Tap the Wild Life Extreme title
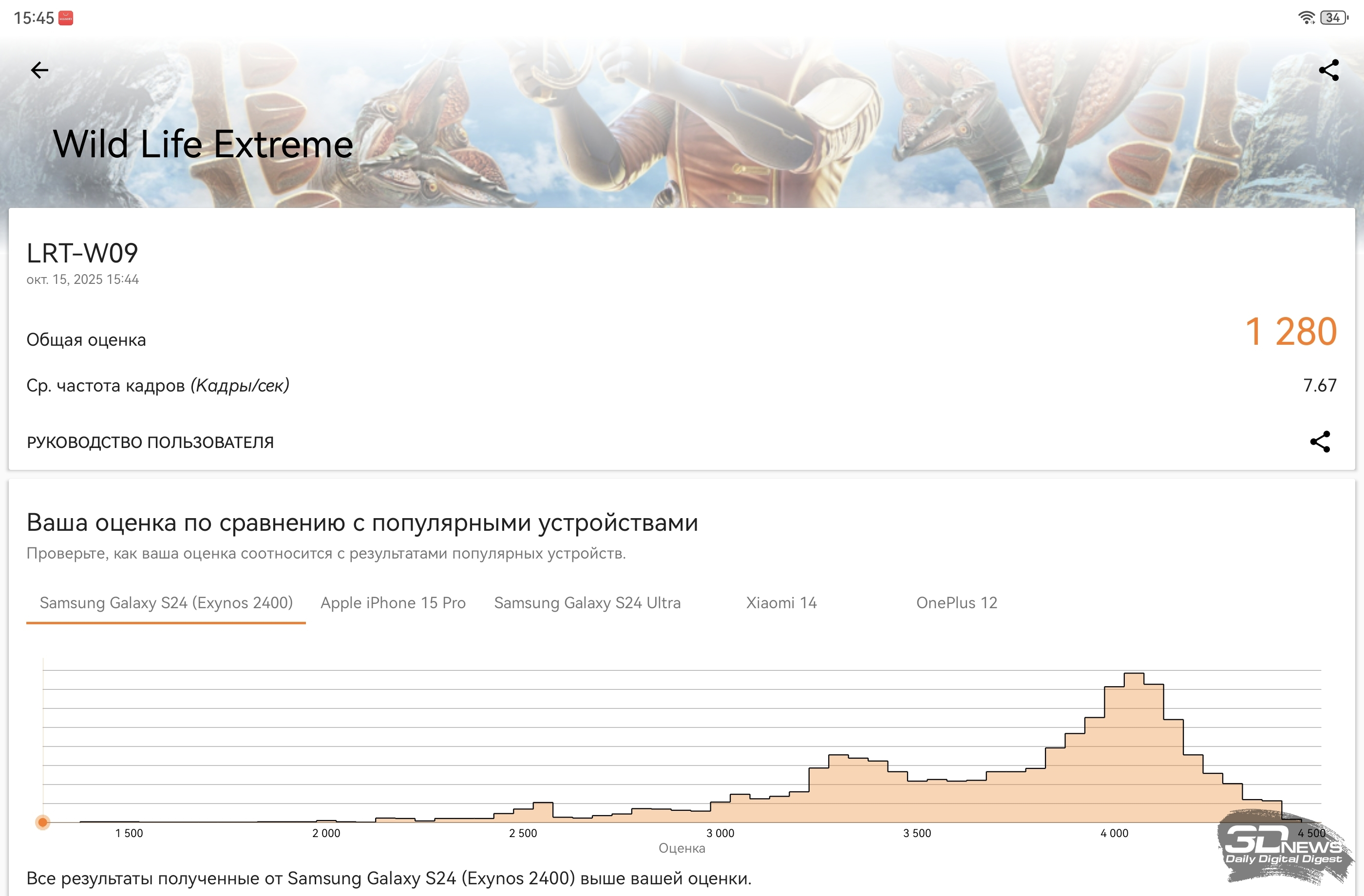This screenshot has height=896, width=1364. (x=203, y=144)
